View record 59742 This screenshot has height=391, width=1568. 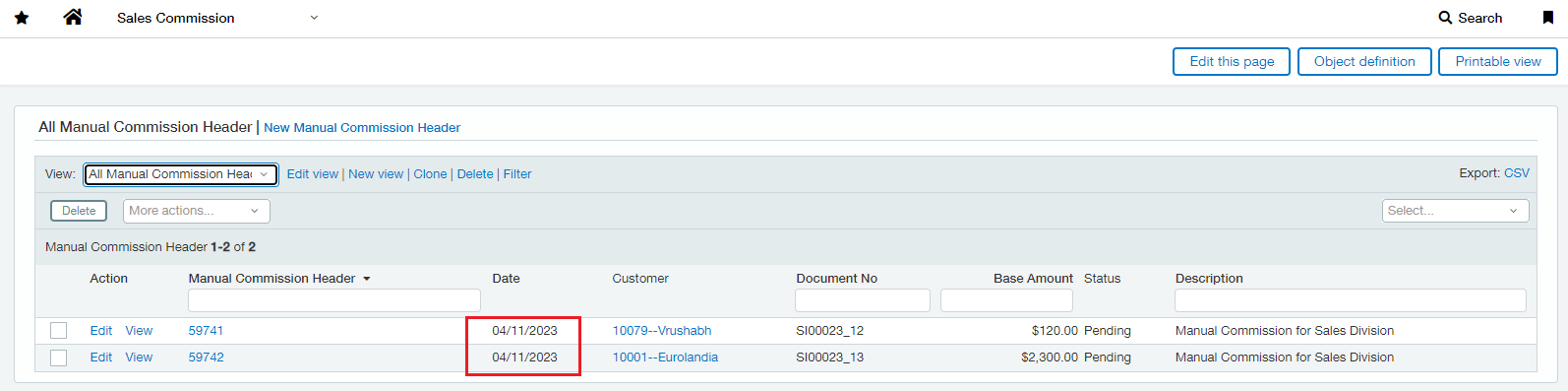pyautogui.click(x=139, y=358)
